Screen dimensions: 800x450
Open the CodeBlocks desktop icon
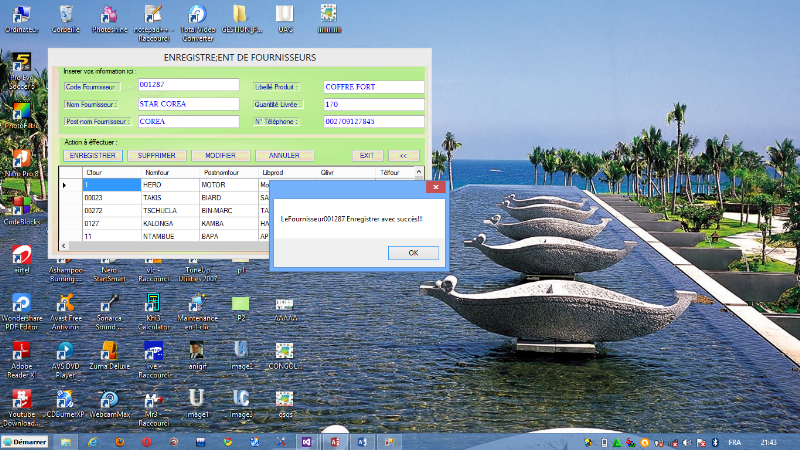click(20, 208)
